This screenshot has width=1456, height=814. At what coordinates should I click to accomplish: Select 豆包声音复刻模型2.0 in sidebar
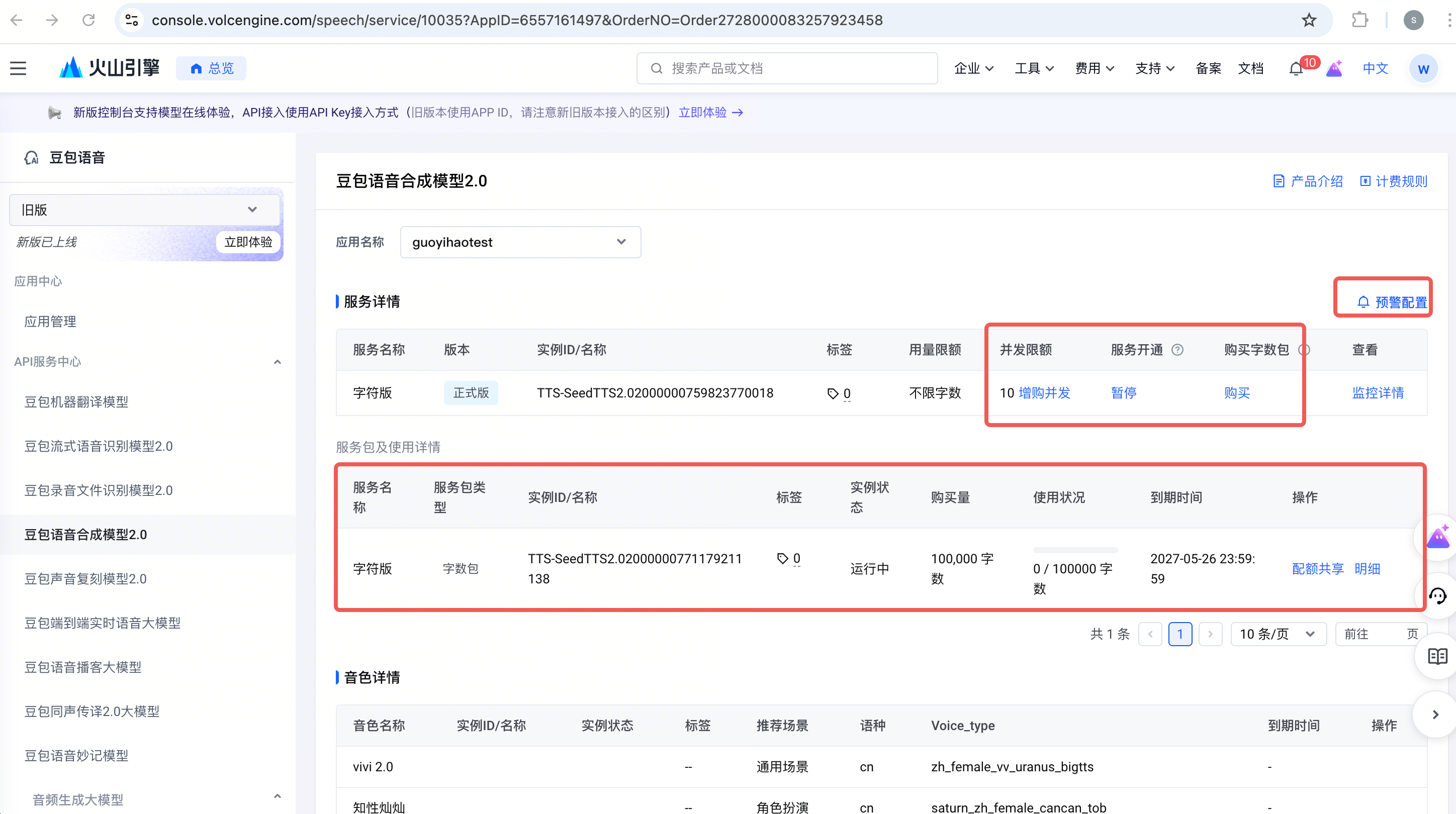85,579
